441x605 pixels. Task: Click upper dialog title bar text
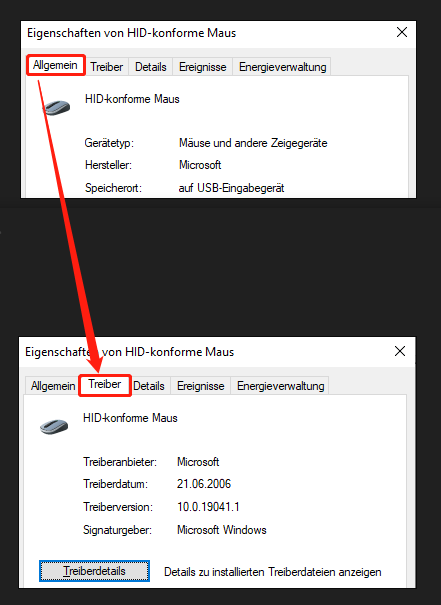click(x=132, y=33)
